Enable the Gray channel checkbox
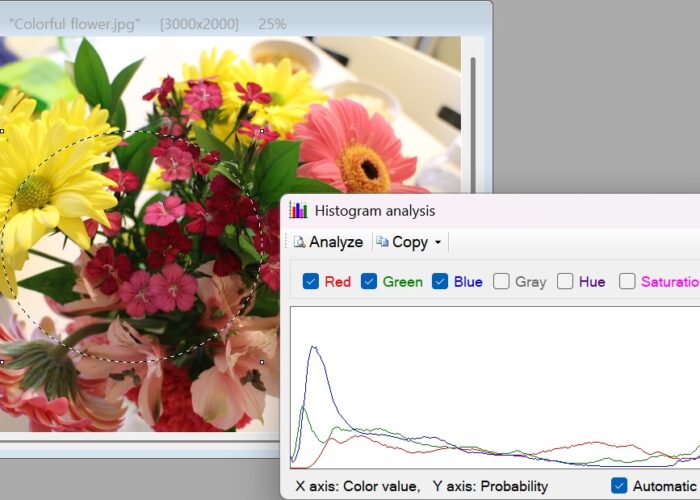The width and height of the screenshot is (700, 500). (x=501, y=282)
